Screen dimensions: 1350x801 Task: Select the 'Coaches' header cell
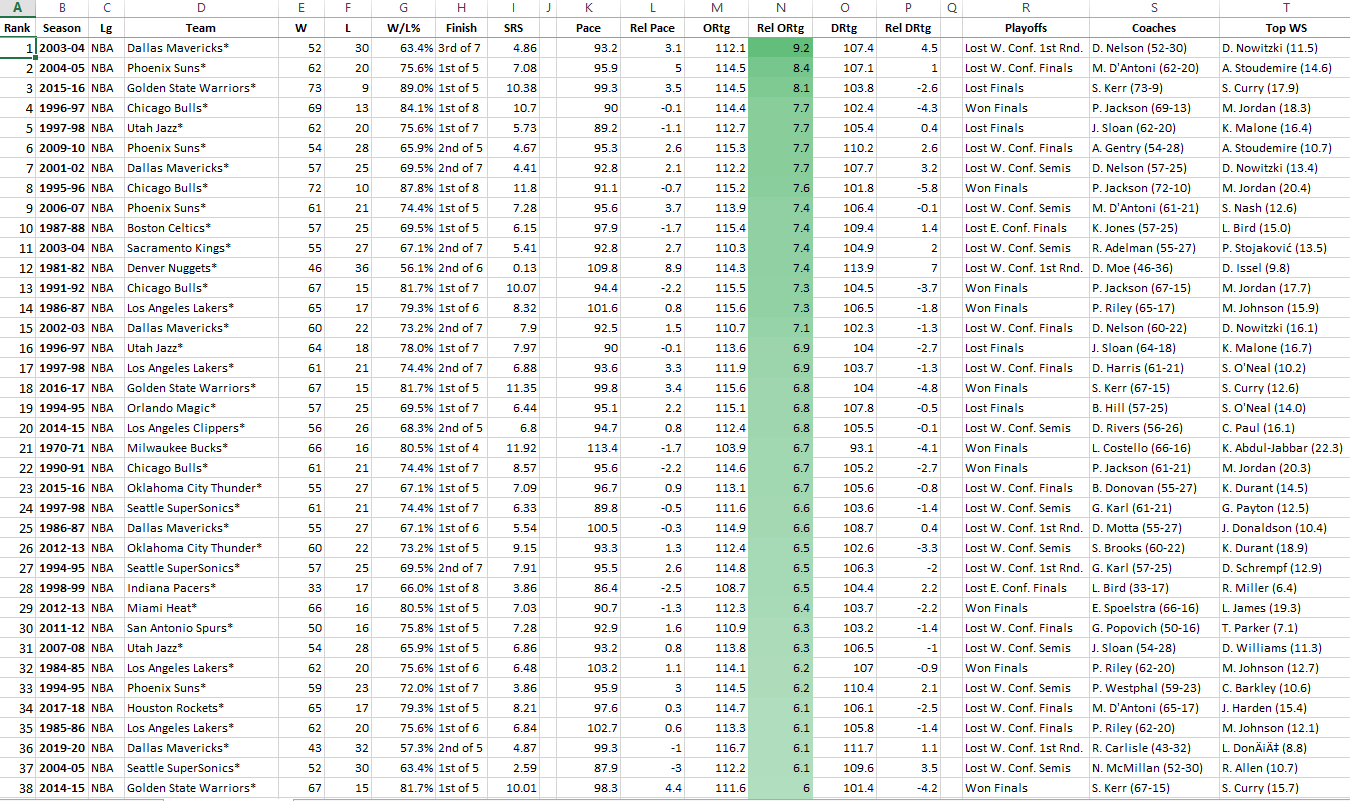1153,28
